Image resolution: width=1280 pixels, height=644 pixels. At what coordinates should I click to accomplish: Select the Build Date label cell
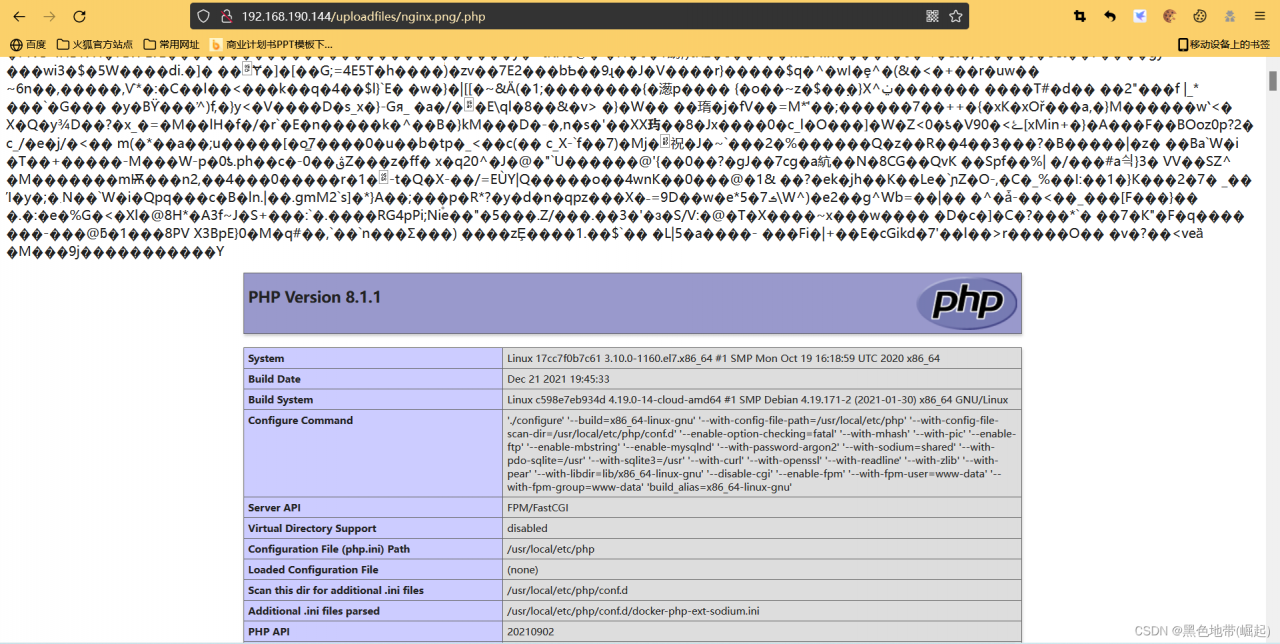coord(373,379)
